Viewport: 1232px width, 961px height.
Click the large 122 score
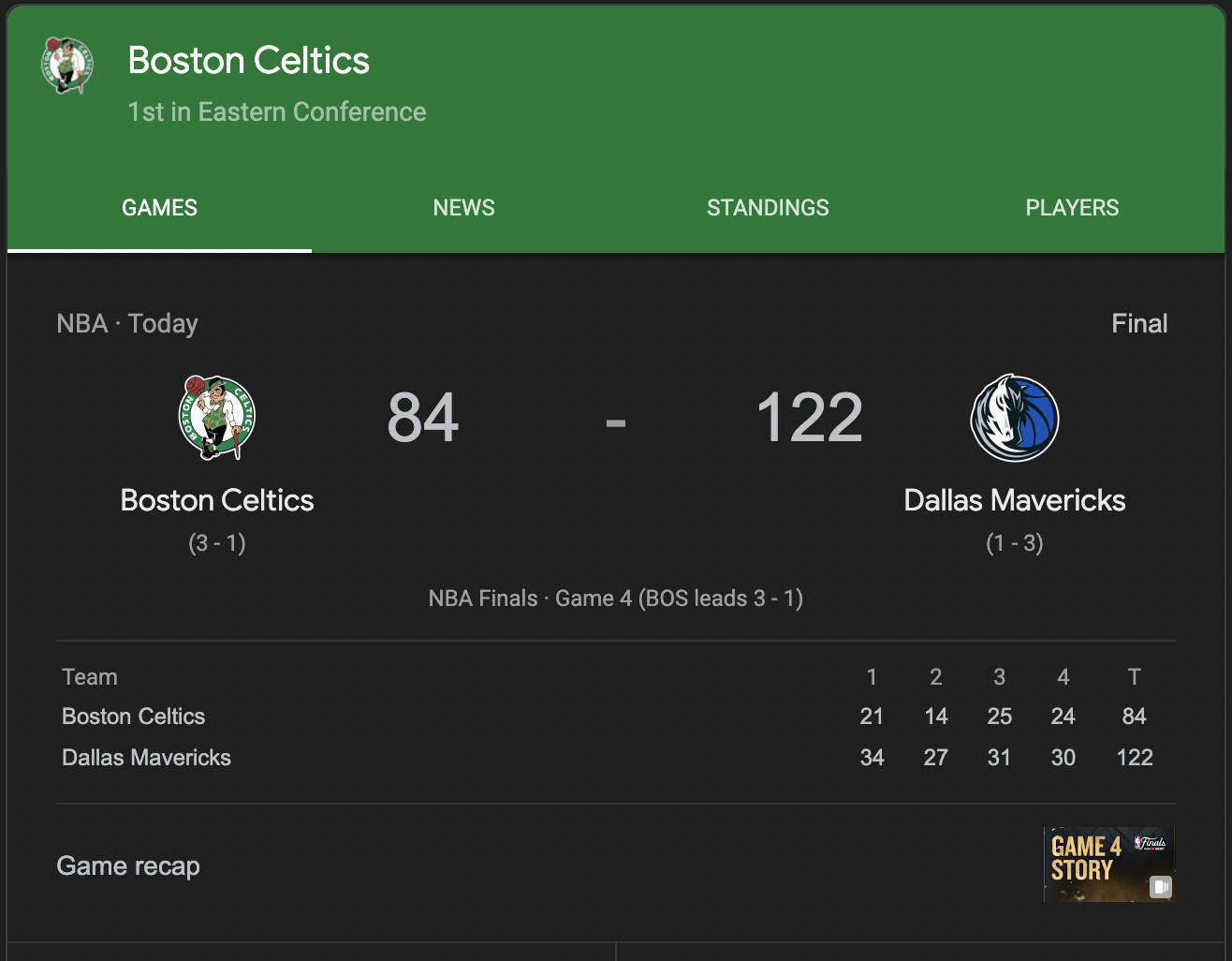(x=810, y=418)
